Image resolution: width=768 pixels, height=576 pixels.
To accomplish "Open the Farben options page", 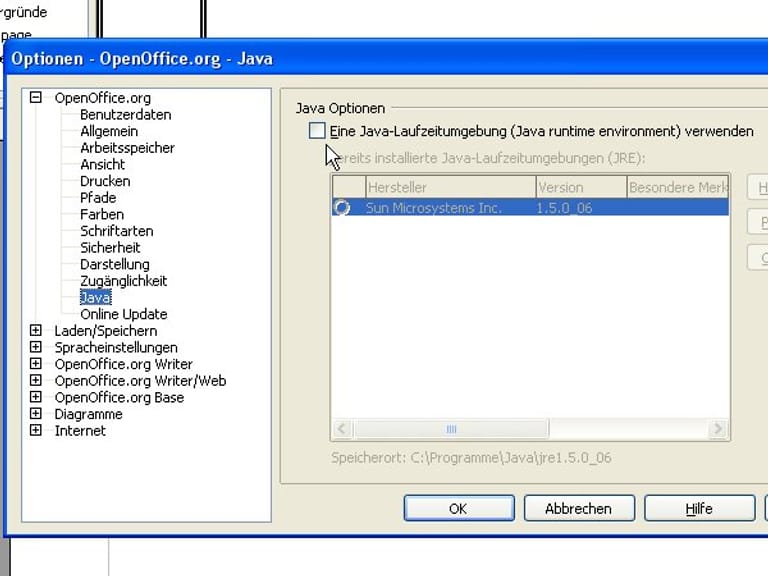I will point(102,215).
